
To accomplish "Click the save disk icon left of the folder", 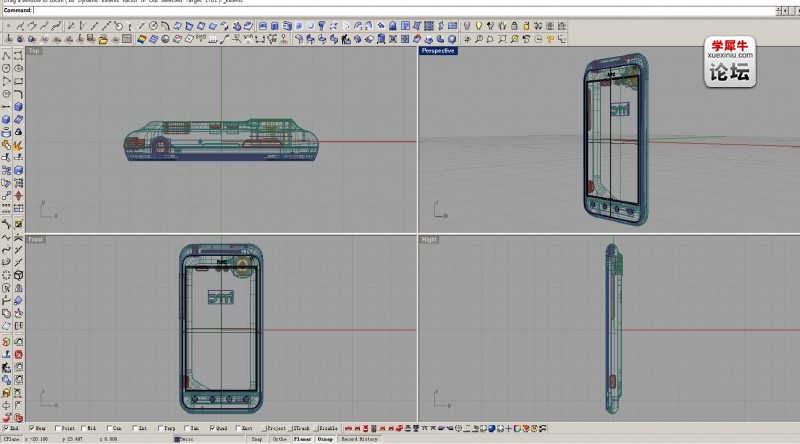I will [x=91, y=39].
